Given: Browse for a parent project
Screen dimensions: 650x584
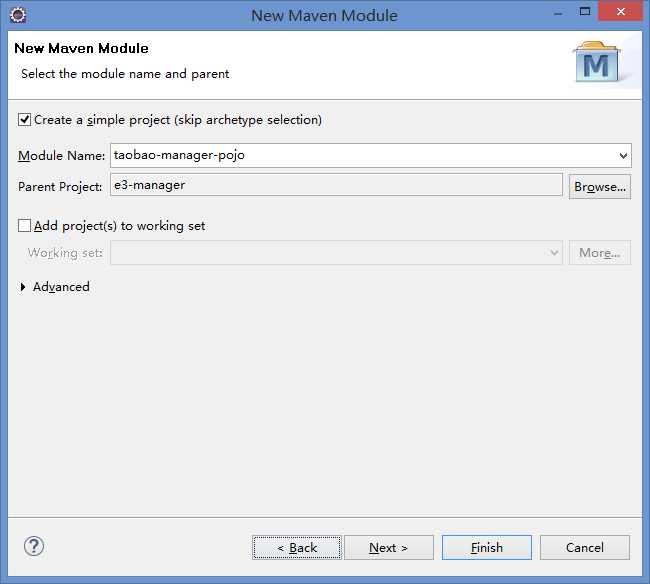Looking at the screenshot, I should [600, 187].
